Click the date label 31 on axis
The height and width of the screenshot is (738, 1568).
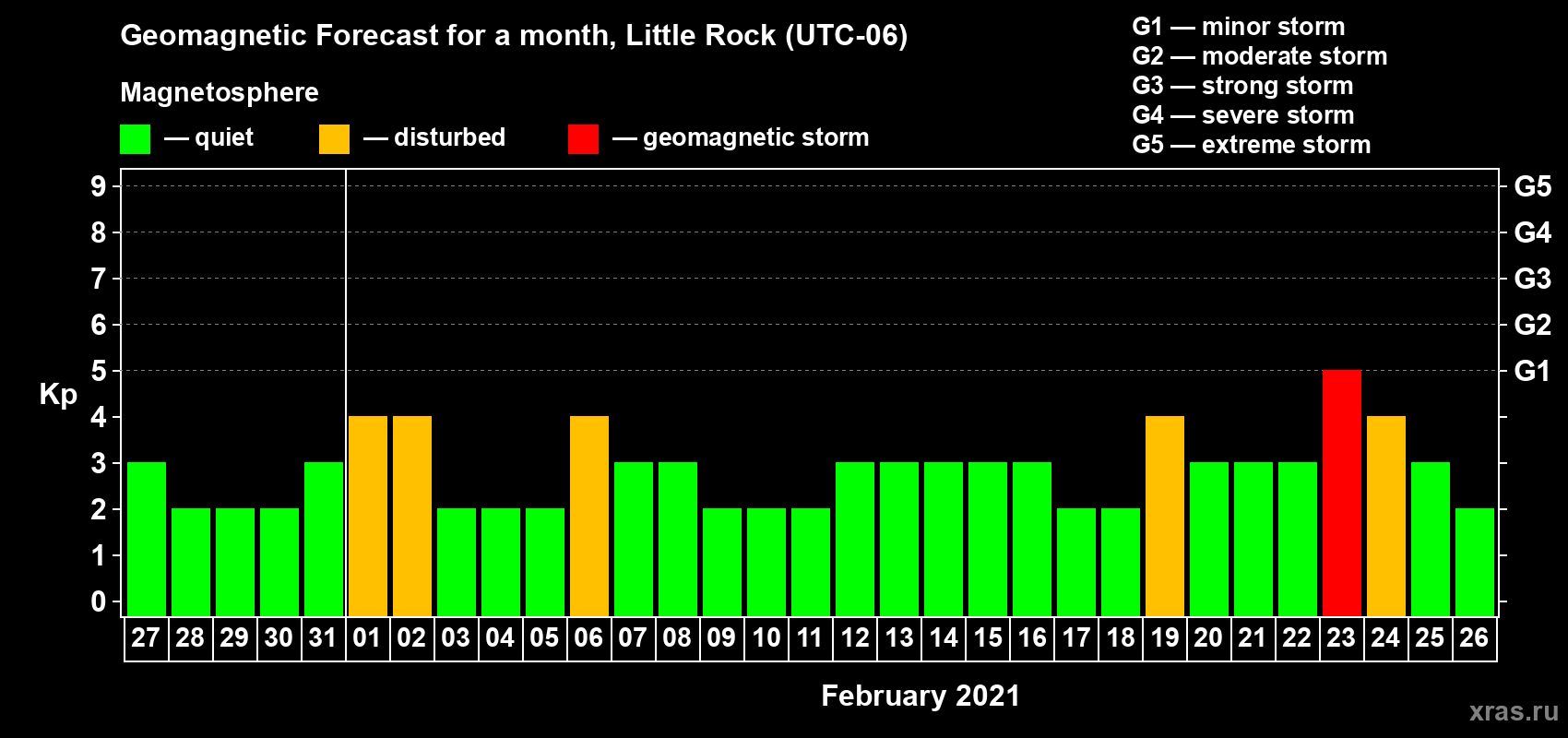tap(323, 638)
